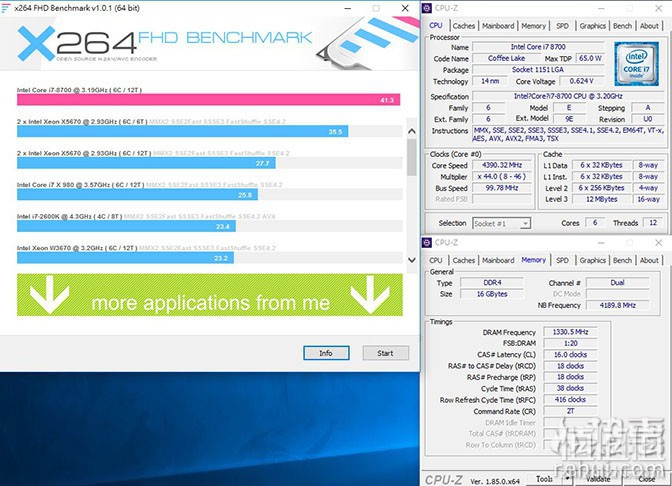This screenshot has height=486, width=672.
Task: Select About tab in upper CPU-Z window
Action: (649, 26)
